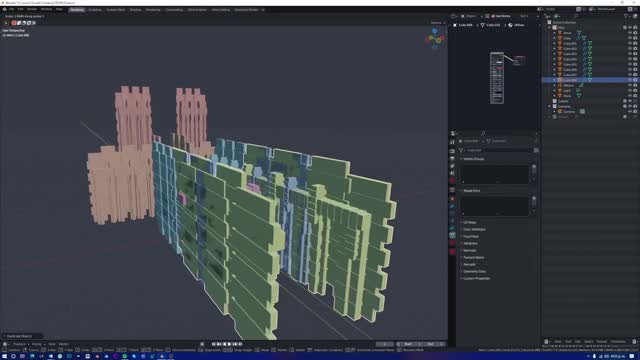This screenshot has width=640, height=360.
Task: Click the timeline Start frame field
Action: coord(410,344)
